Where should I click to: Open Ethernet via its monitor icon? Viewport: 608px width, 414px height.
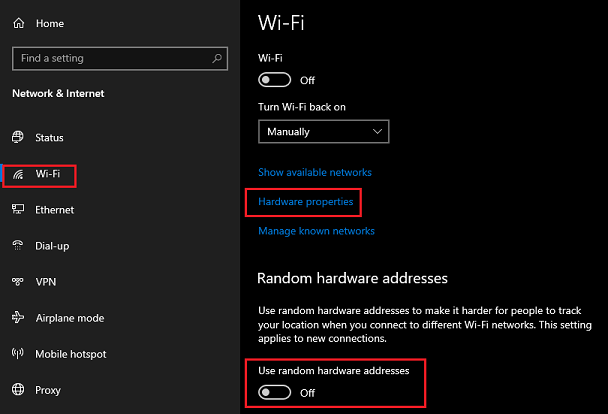(18, 210)
